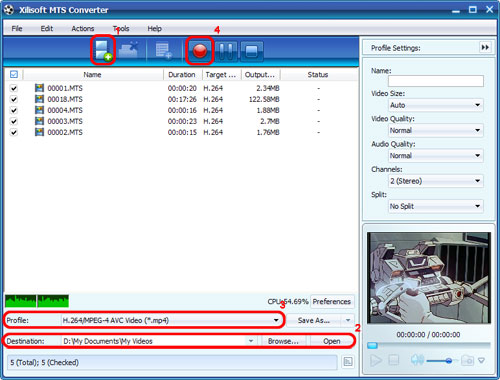Select output size 122.58MB cell
The height and width of the screenshot is (380, 500).
click(264, 99)
